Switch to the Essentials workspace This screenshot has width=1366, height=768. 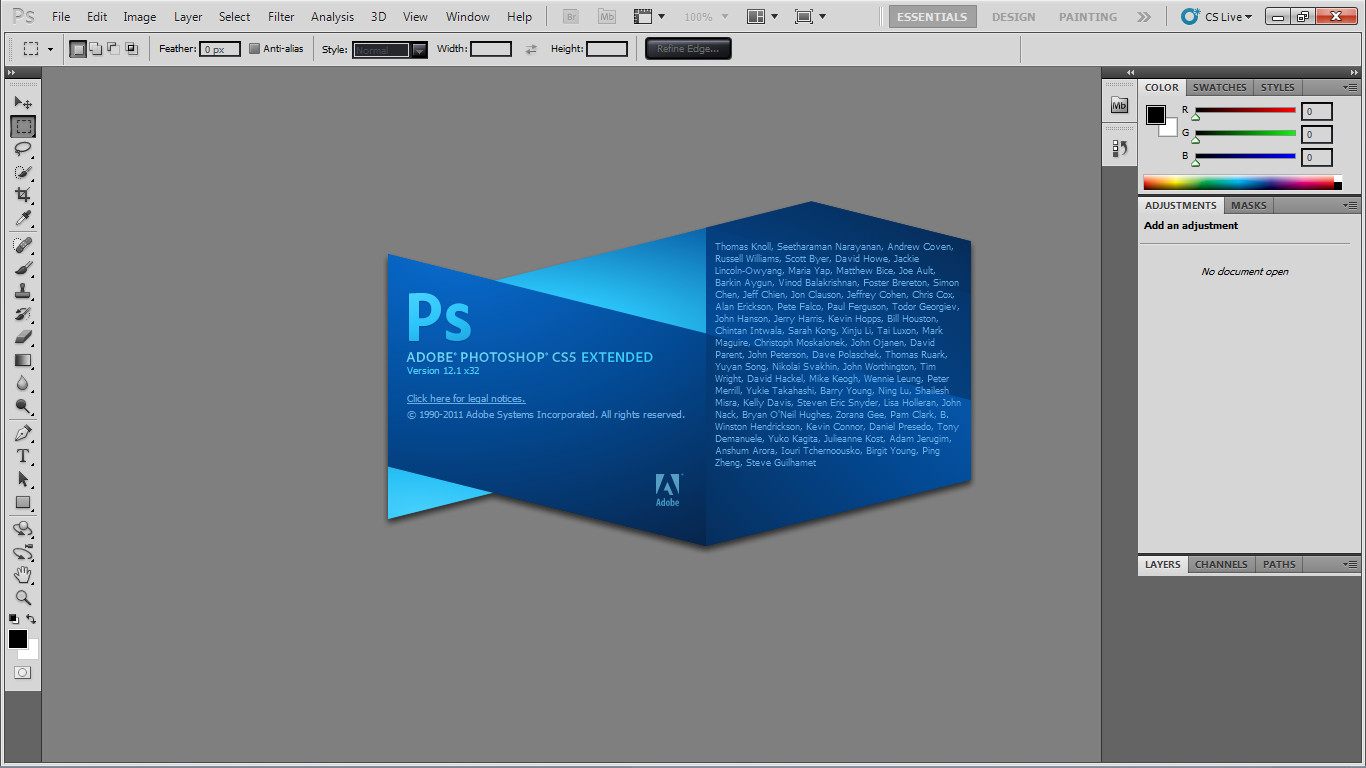[x=932, y=17]
